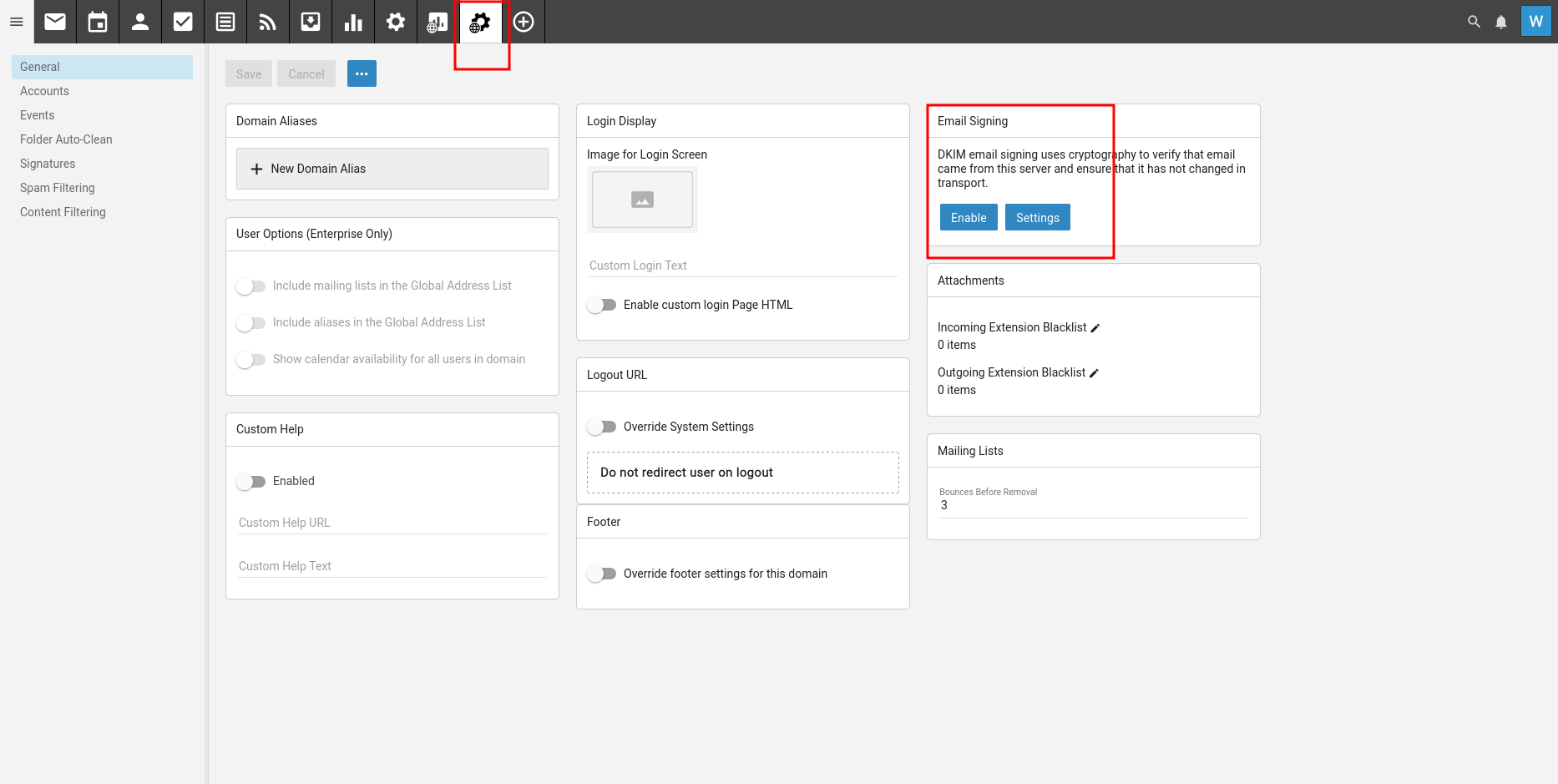
Task: Open the Domain Settings globe-gear icon
Action: click(480, 21)
